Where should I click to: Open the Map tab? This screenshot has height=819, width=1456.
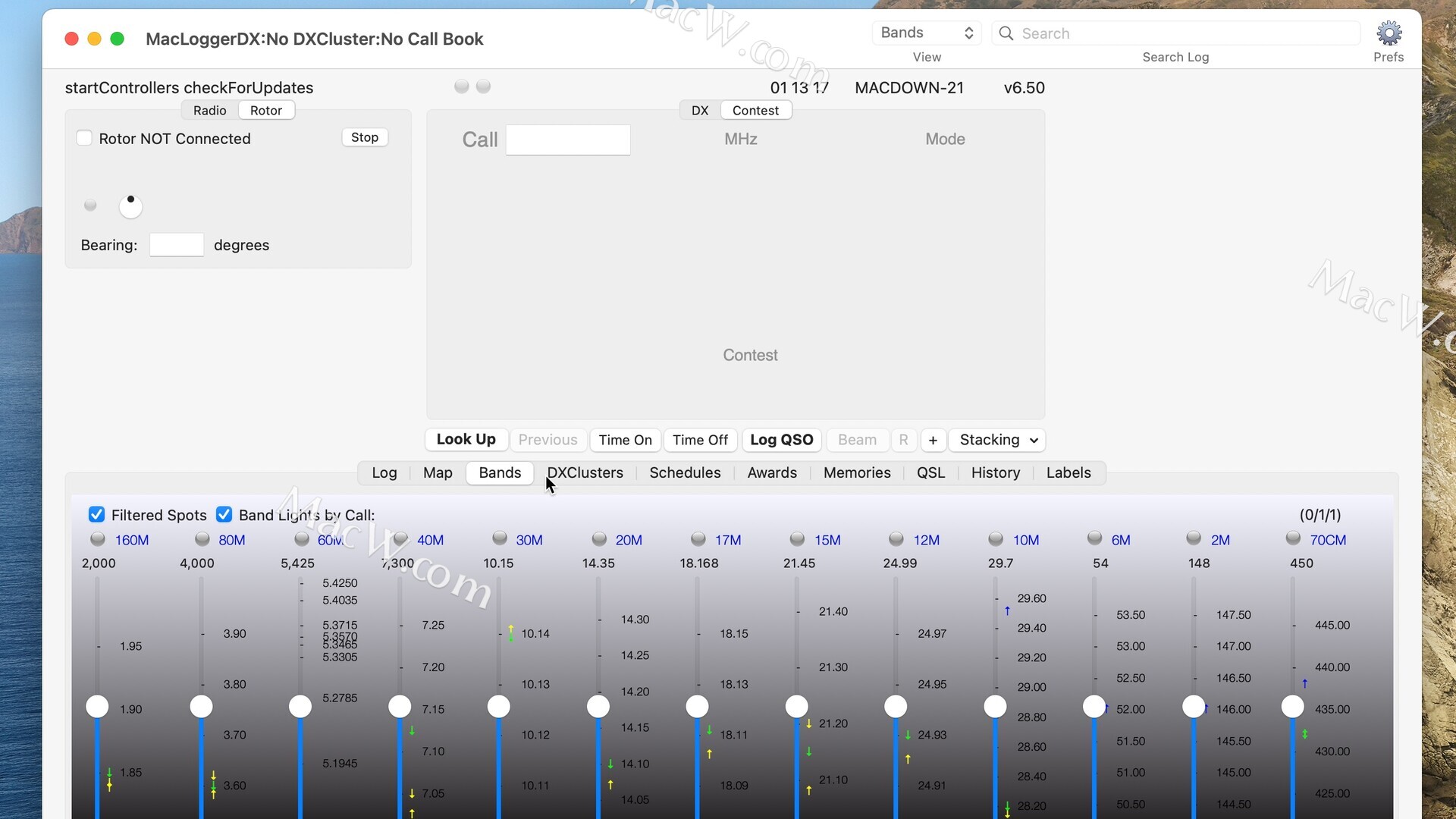pos(438,472)
